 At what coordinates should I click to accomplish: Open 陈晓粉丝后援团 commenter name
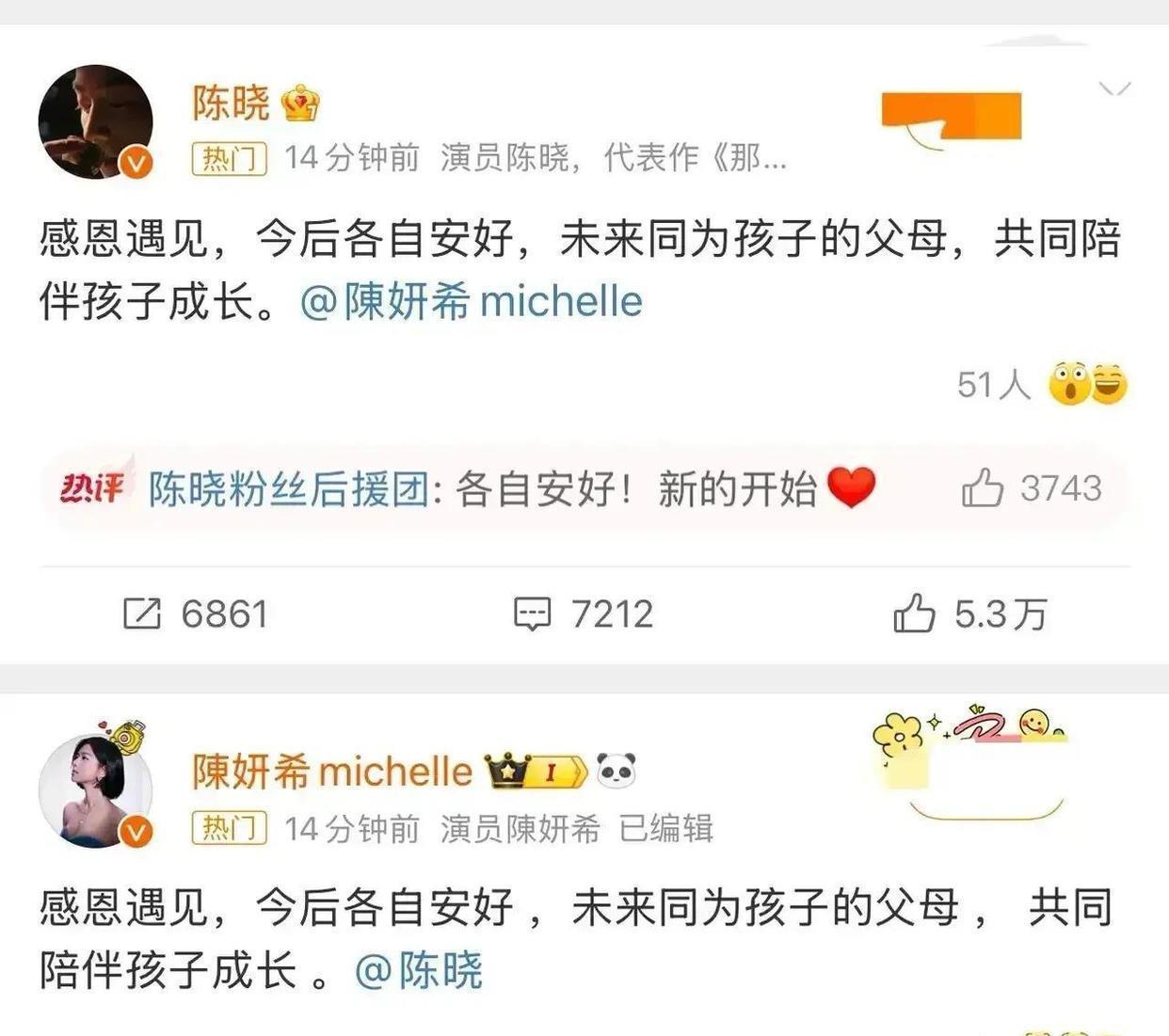288,489
